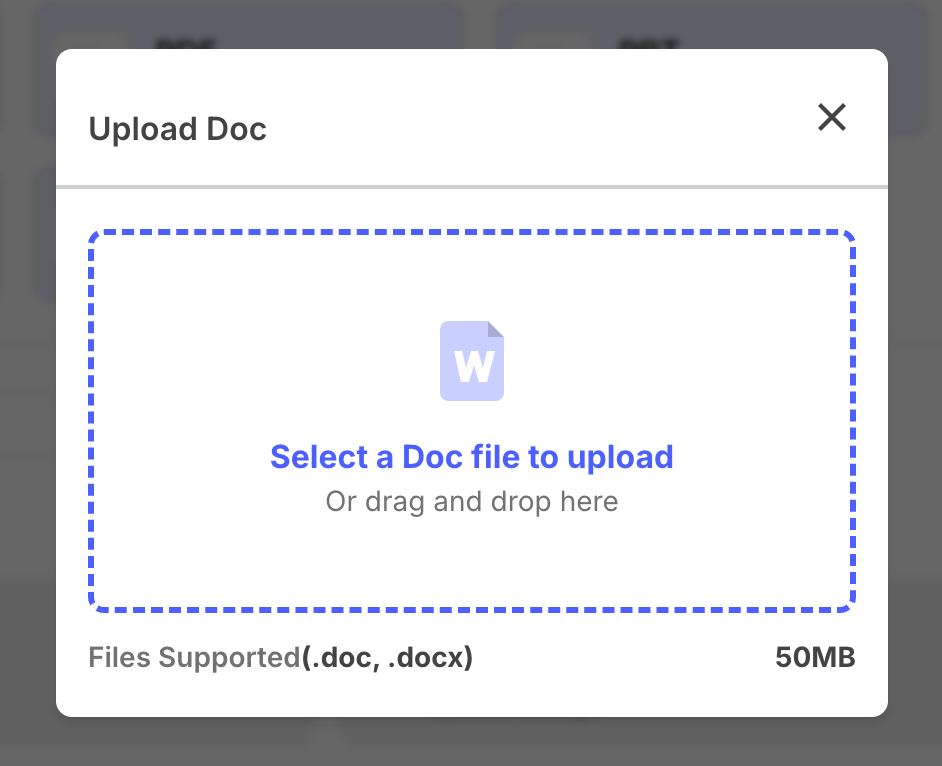Viewport: 942px width, 766px height.
Task: Click the blurred card behind dialog's top-left
Action: point(246,27)
